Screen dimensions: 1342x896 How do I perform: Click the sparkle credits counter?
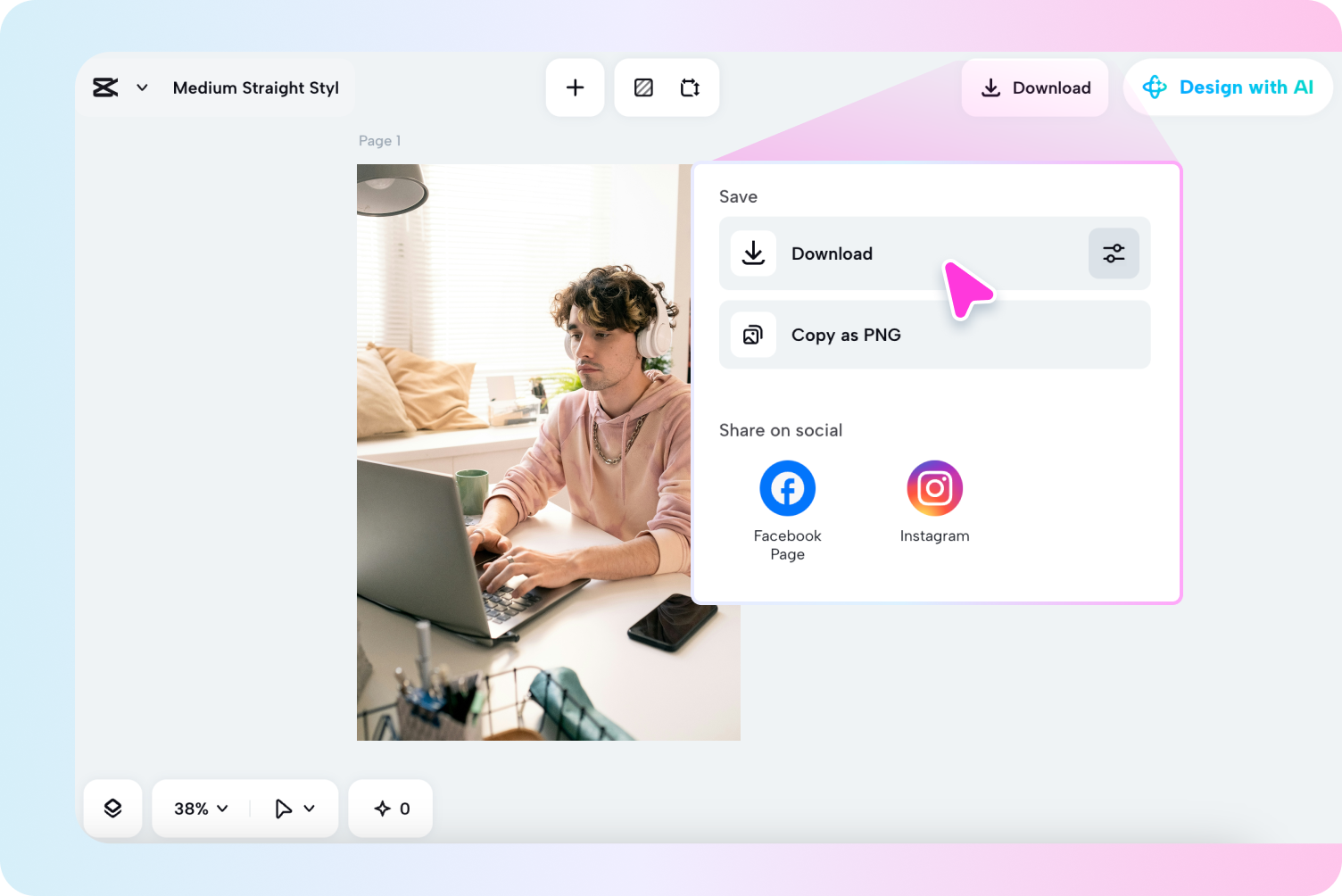coord(391,809)
